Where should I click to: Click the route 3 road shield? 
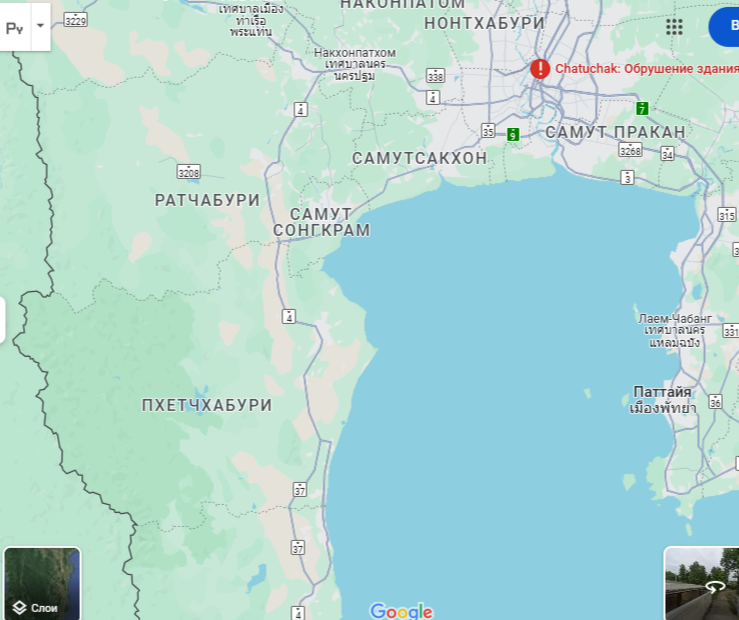coord(627,178)
